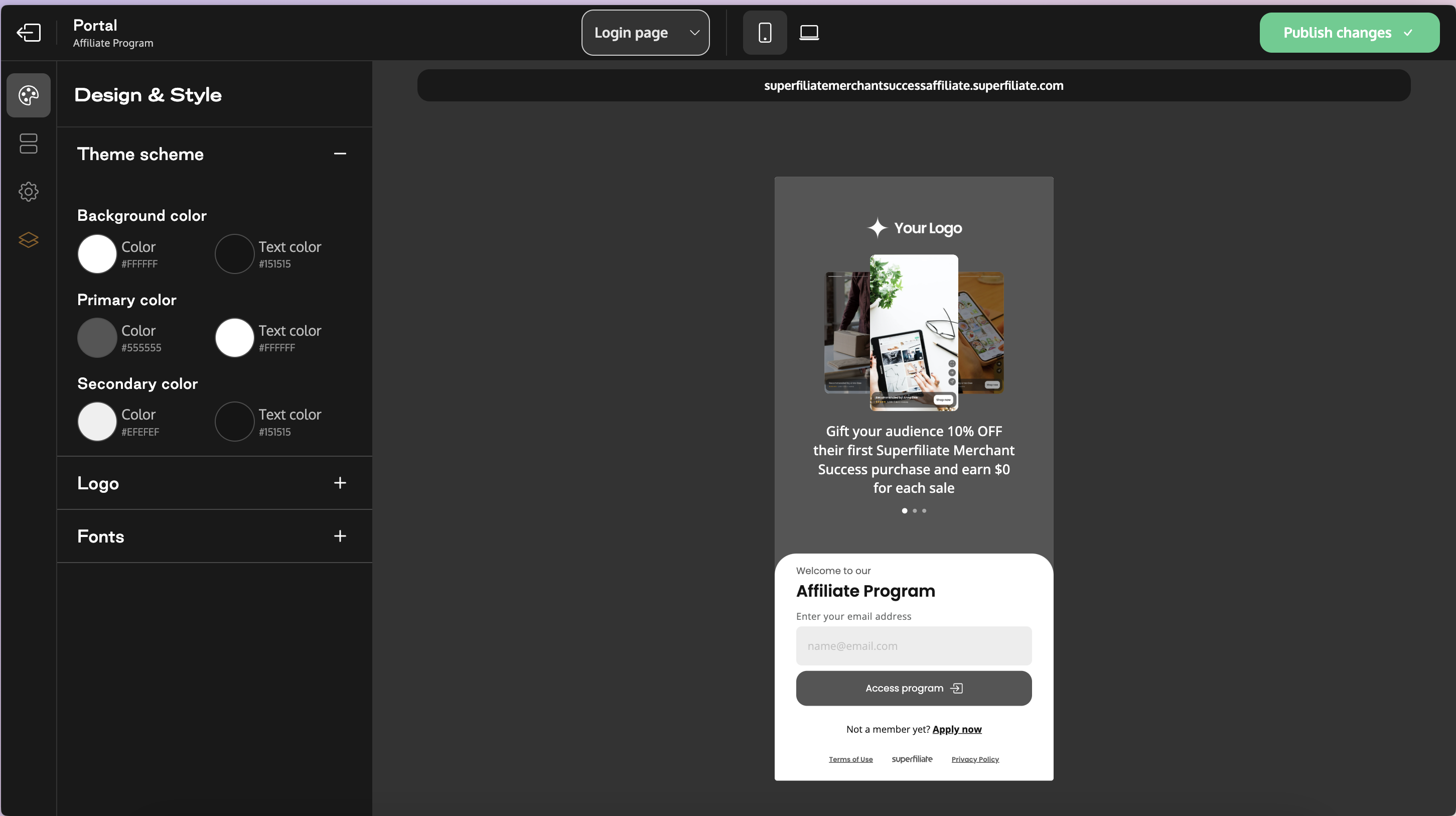
Task: Select the second carousel dot
Action: (x=915, y=511)
